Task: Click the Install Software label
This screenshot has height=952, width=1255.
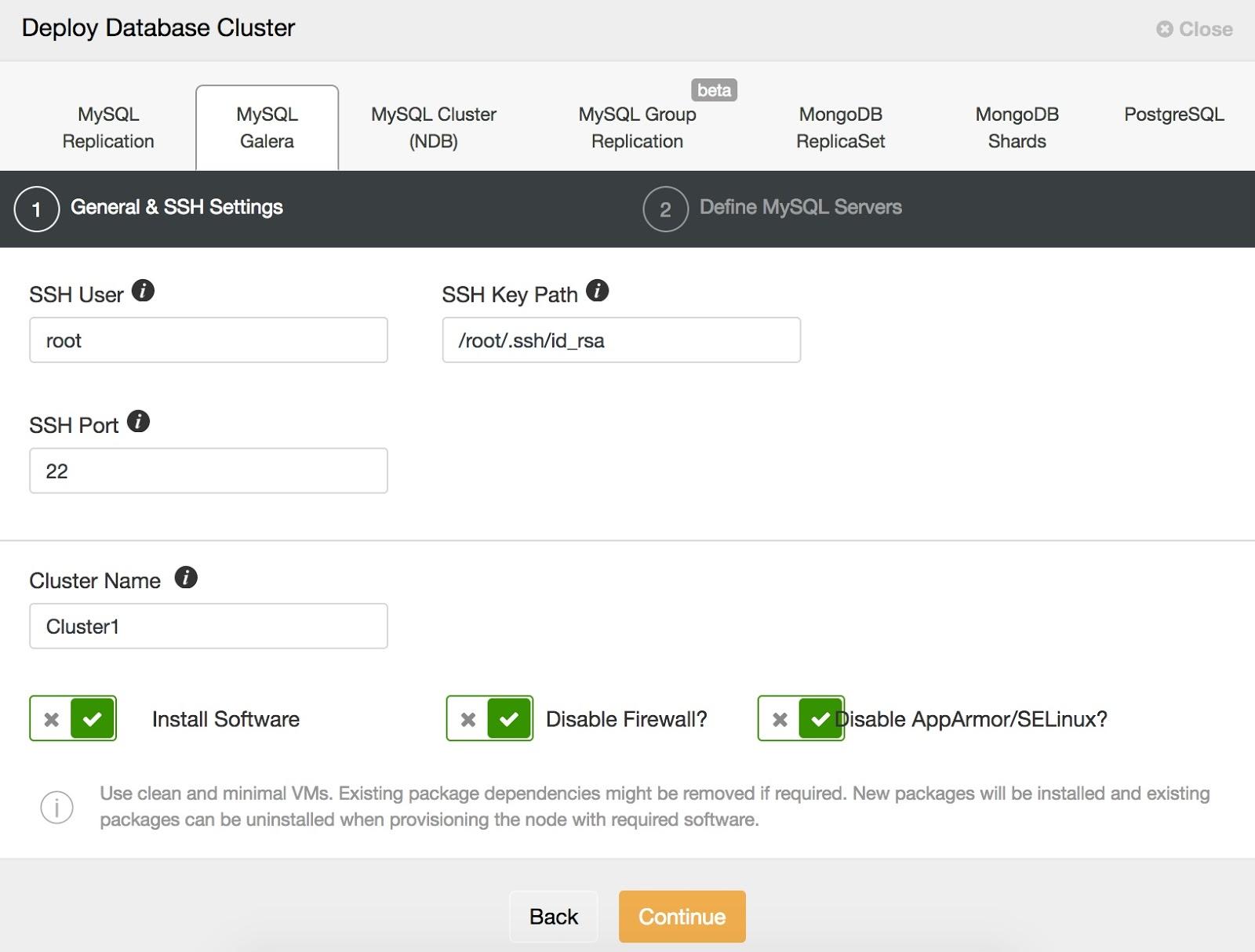Action: [226, 719]
